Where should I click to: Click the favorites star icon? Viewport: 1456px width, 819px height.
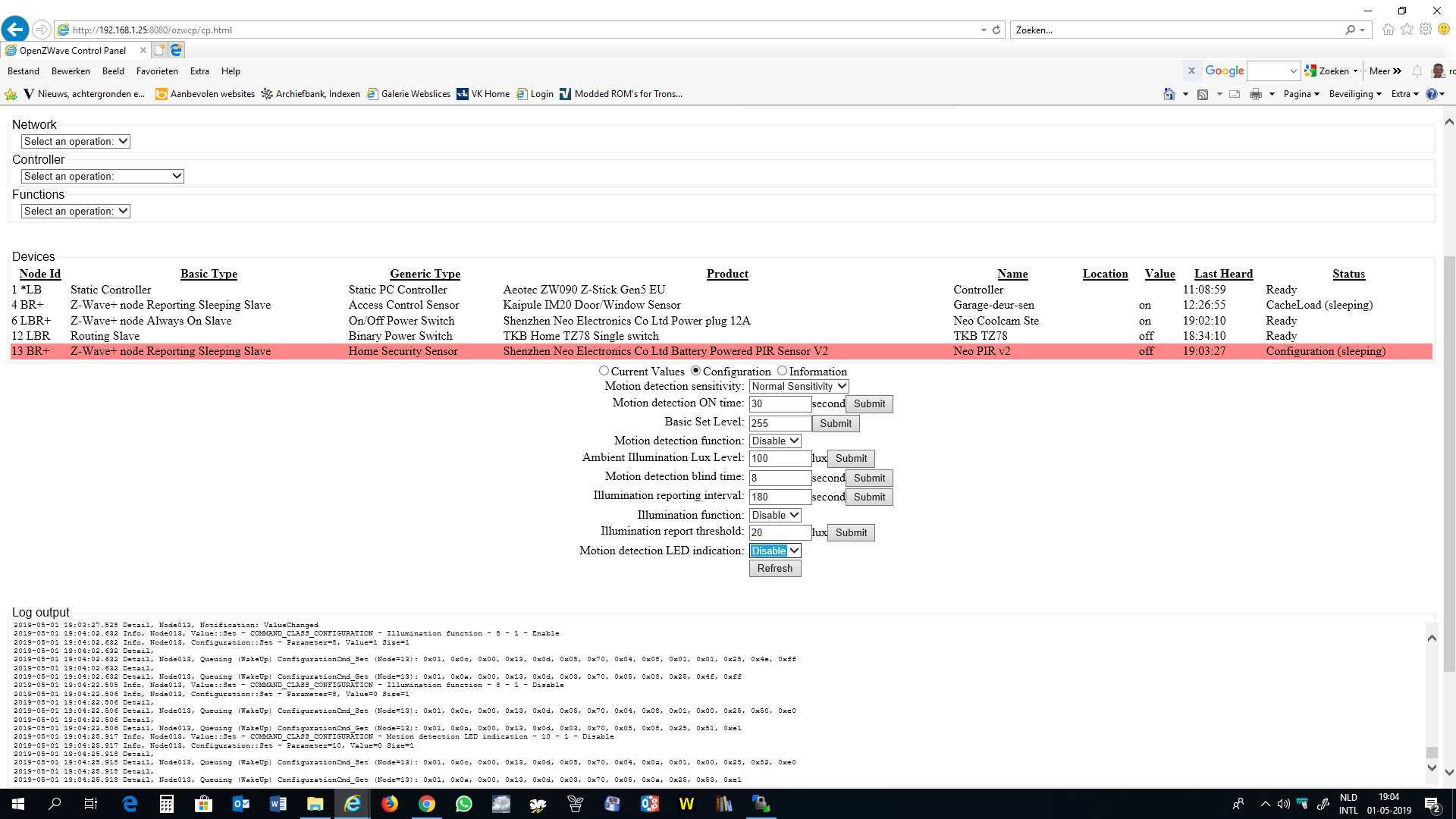tap(1407, 30)
